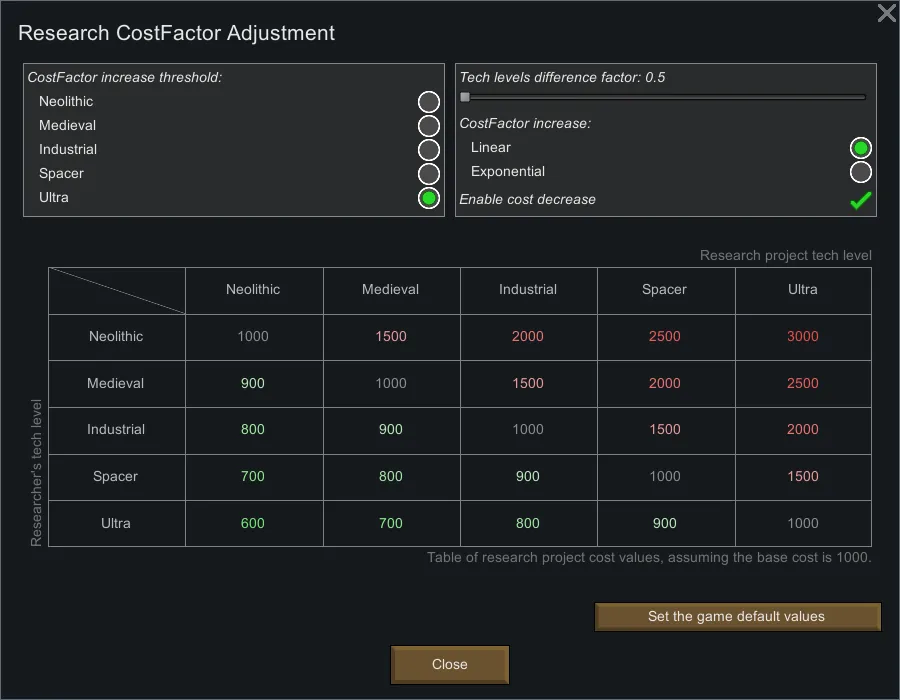Click the Neolithic column header

click(253, 290)
